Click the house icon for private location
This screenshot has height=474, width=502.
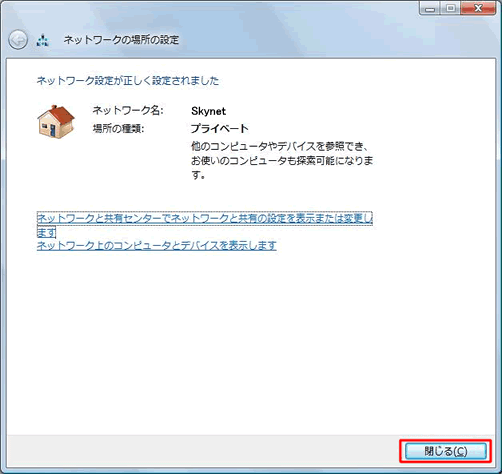56,122
